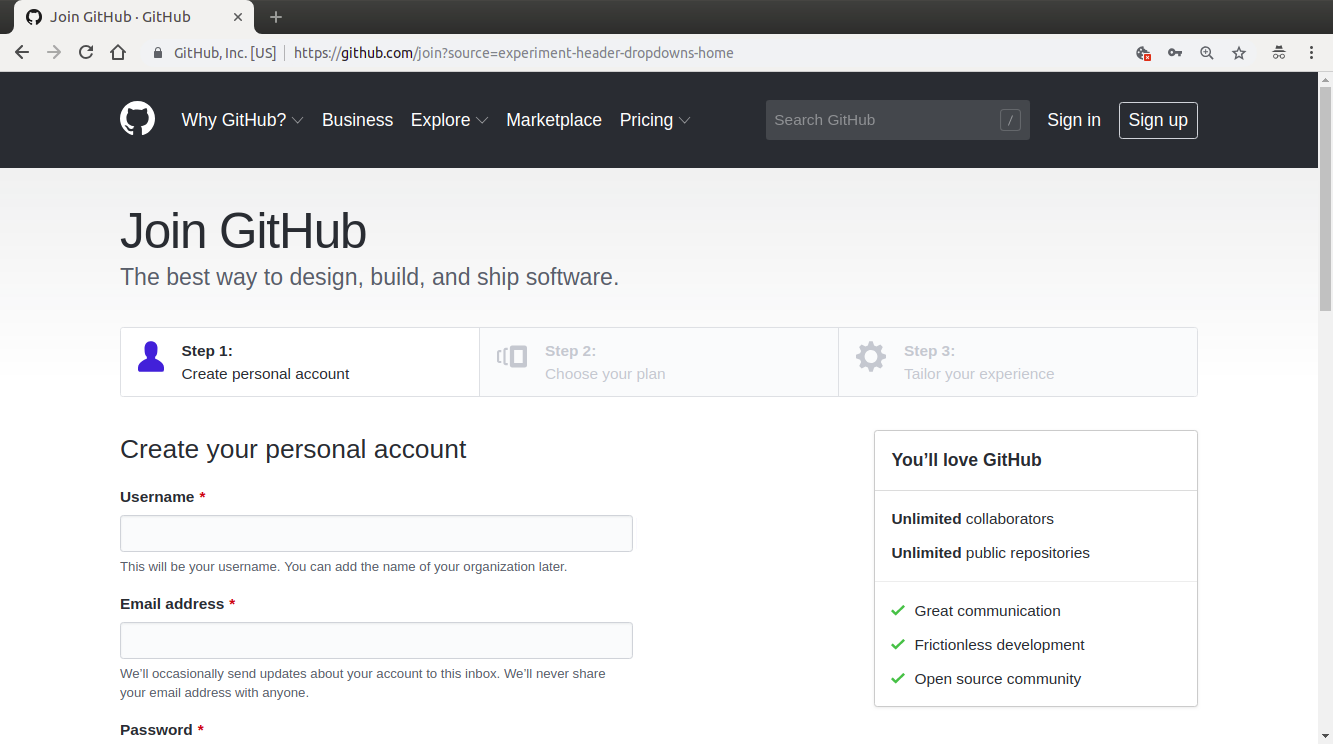Click the Step 1 person icon

coord(151,357)
